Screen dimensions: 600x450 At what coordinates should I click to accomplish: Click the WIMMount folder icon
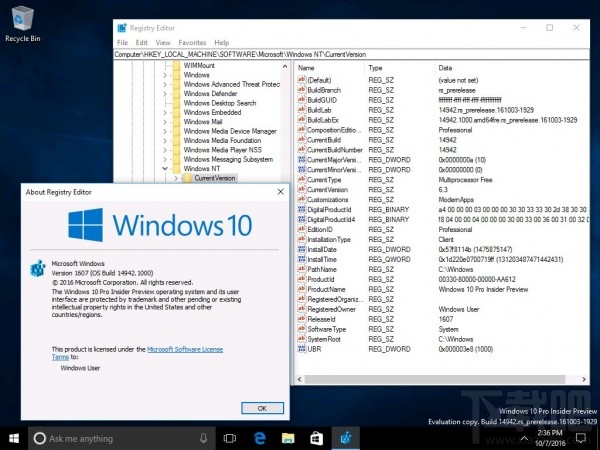pyautogui.click(x=176, y=65)
